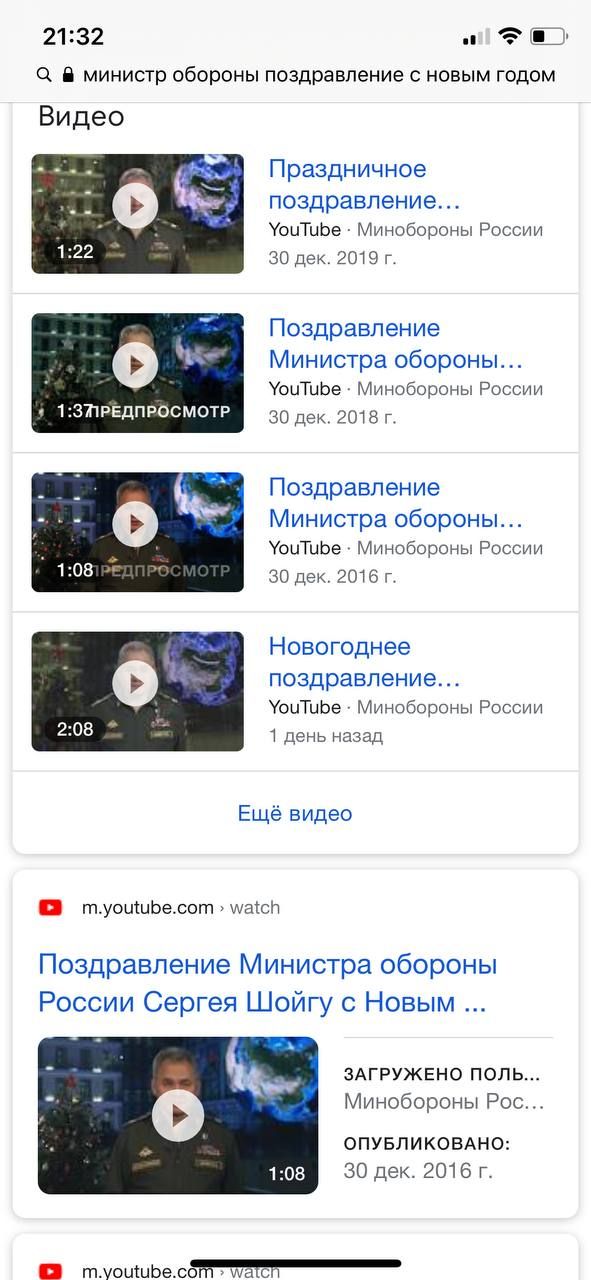Image resolution: width=591 pixels, height=1280 pixels.
Task: Tap Wi-Fi icon in status bar
Action: coord(510,37)
